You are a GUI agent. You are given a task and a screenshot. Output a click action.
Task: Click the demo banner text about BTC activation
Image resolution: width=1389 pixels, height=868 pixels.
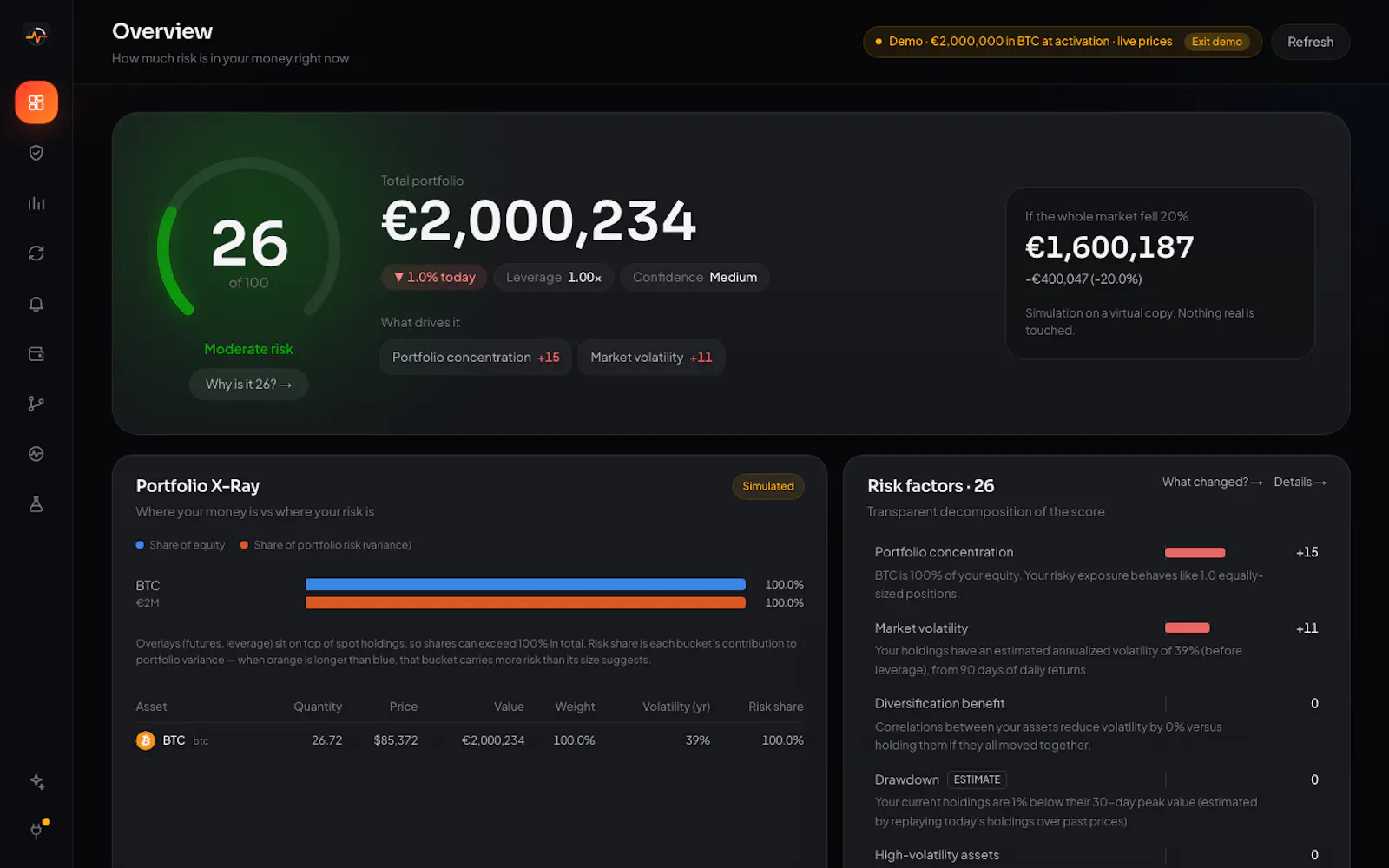pyautogui.click(x=1030, y=42)
